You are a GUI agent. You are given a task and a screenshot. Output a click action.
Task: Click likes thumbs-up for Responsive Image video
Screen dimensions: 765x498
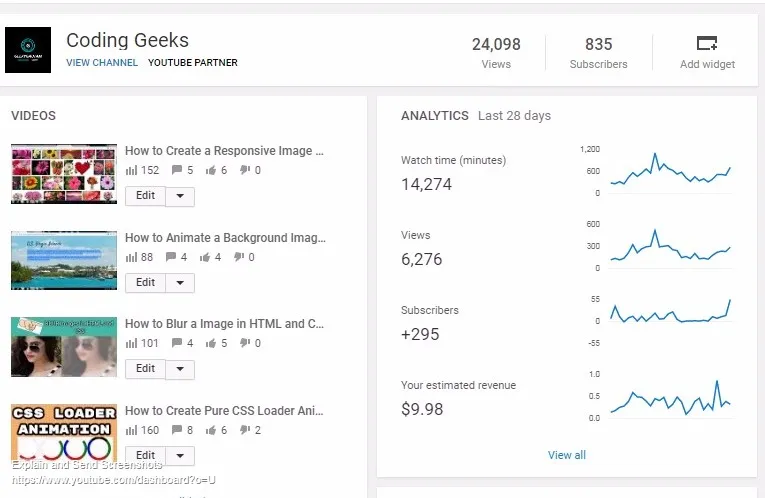coord(211,170)
